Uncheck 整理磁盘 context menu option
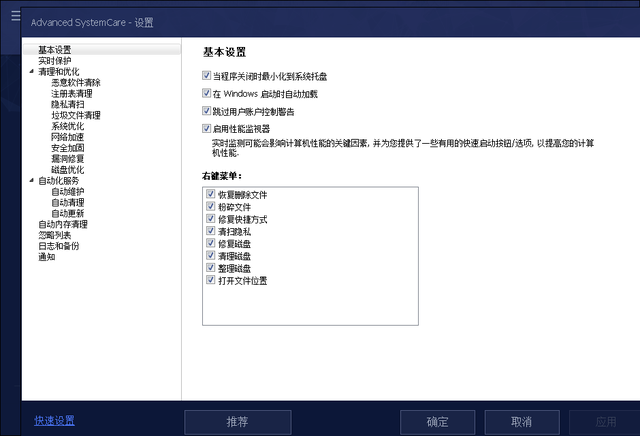640x436 pixels. [x=211, y=267]
